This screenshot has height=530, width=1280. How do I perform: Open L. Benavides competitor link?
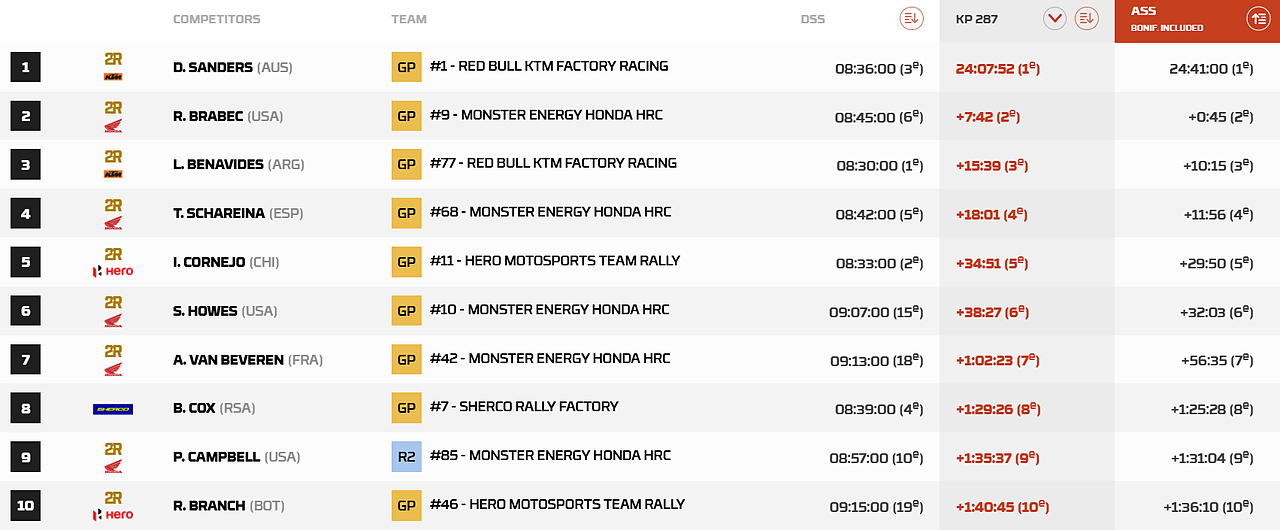coord(239,165)
